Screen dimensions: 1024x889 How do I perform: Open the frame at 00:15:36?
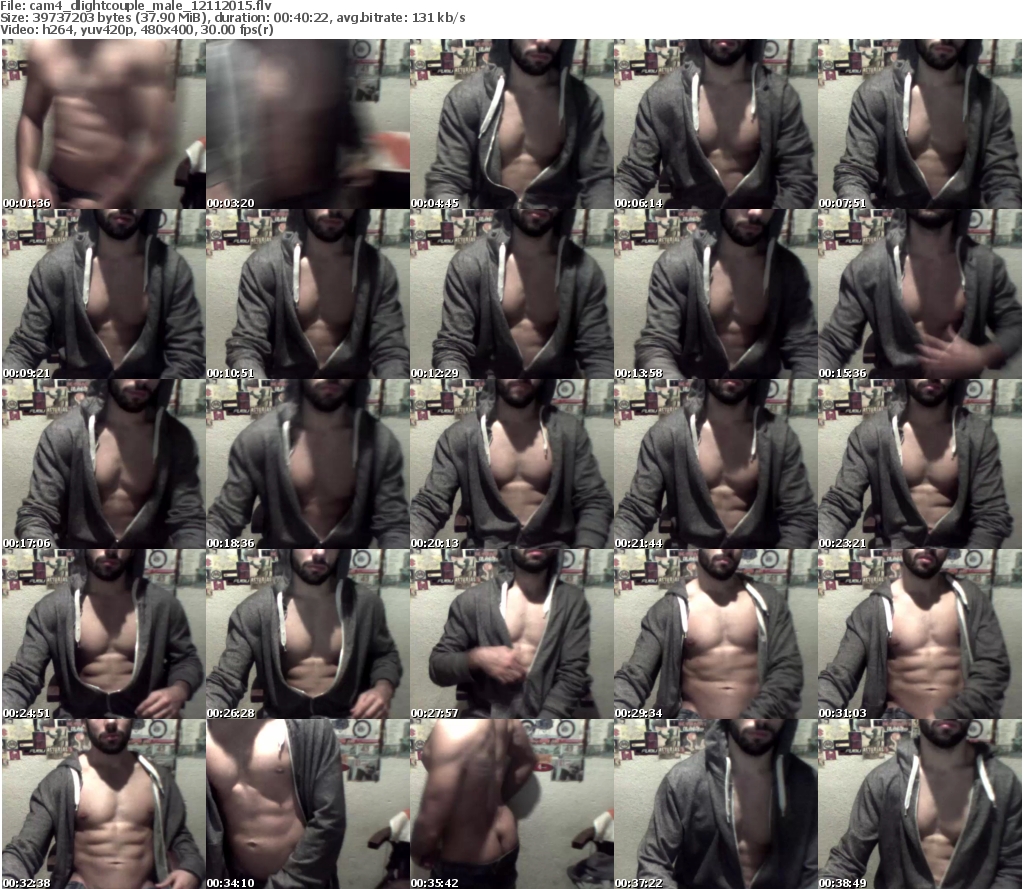[x=919, y=293]
